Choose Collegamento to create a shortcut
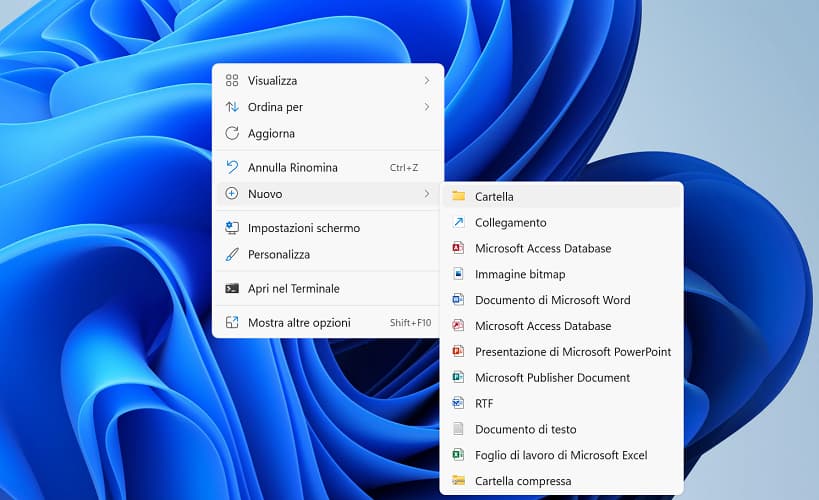819x500 pixels. (510, 223)
